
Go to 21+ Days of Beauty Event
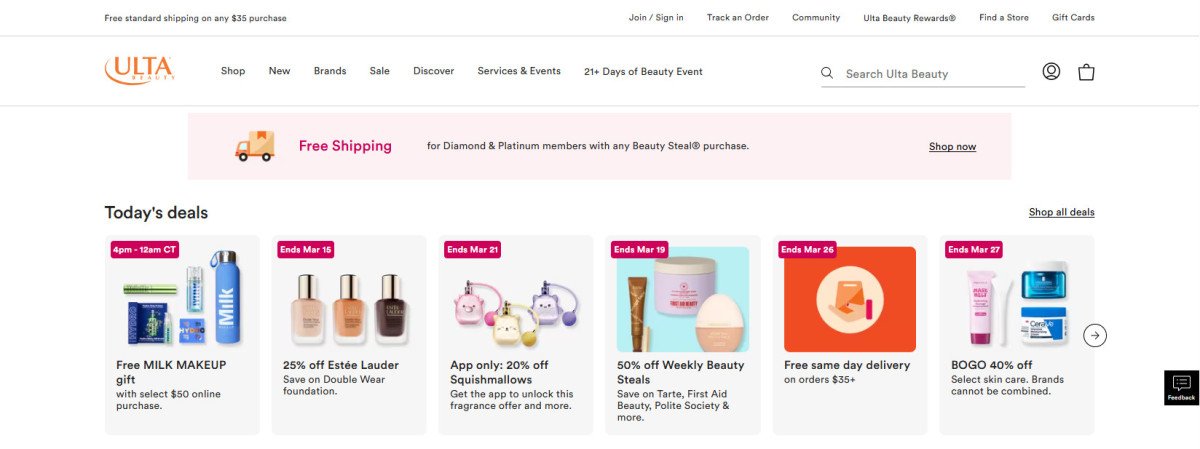coord(643,72)
